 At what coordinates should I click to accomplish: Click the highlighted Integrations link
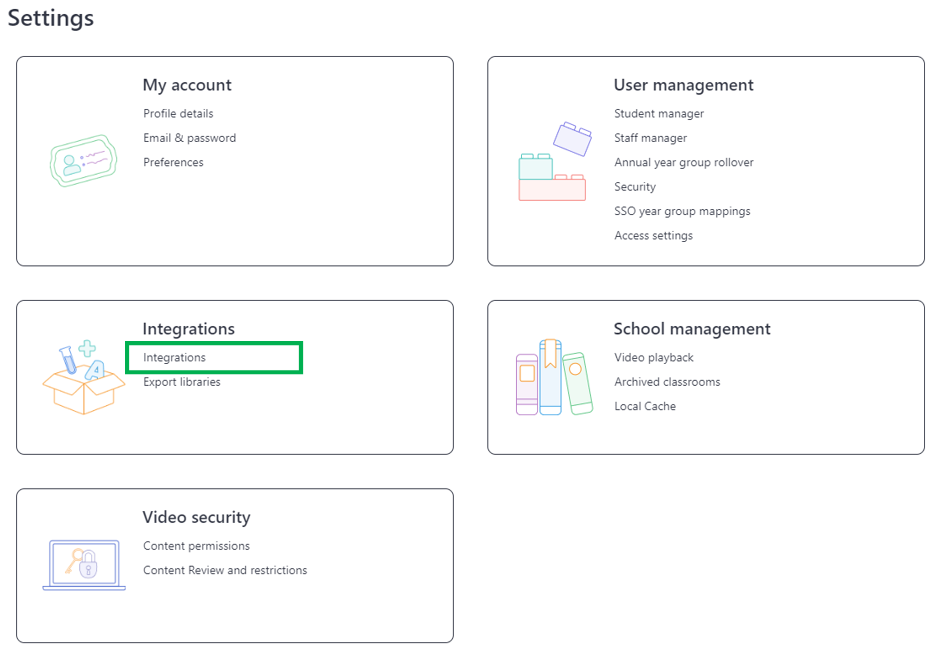tap(174, 357)
